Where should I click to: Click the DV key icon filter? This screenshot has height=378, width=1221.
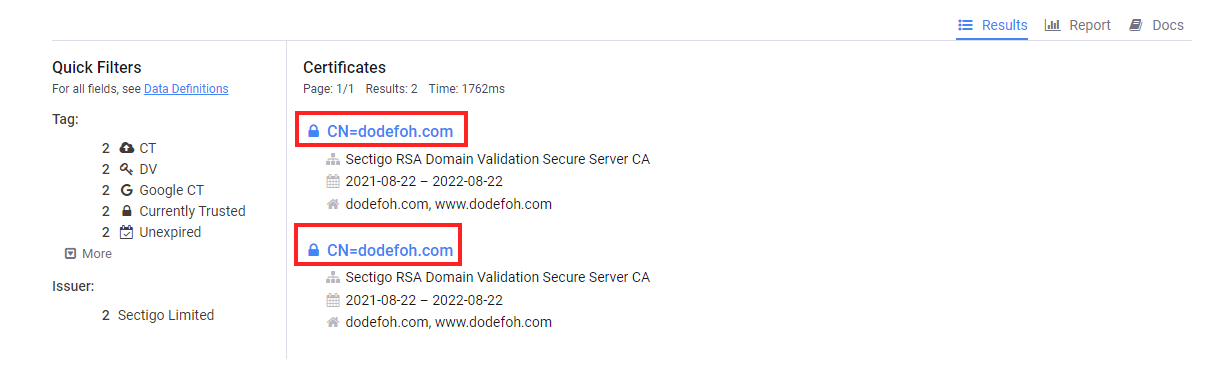[126, 169]
